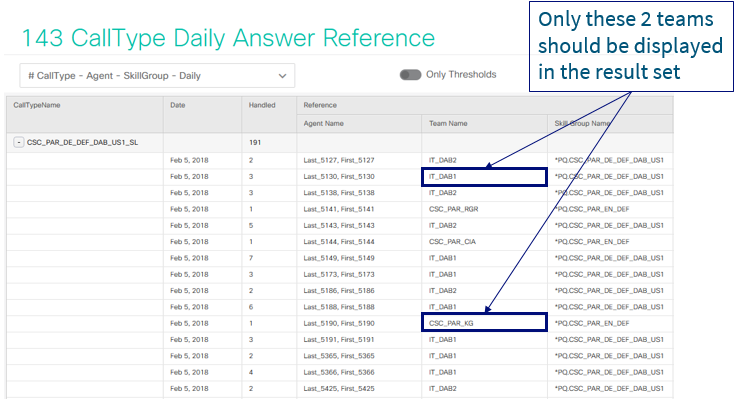Screen dimensions: 735x402
Task: Toggle the Only Thresholds switch
Action: (410, 75)
